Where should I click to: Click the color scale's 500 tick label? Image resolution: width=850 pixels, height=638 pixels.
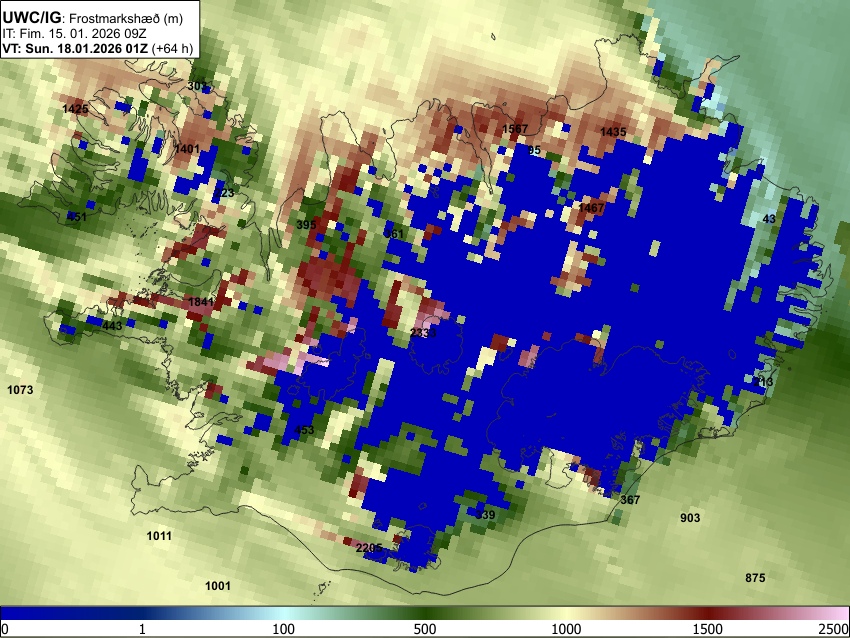[425, 629]
